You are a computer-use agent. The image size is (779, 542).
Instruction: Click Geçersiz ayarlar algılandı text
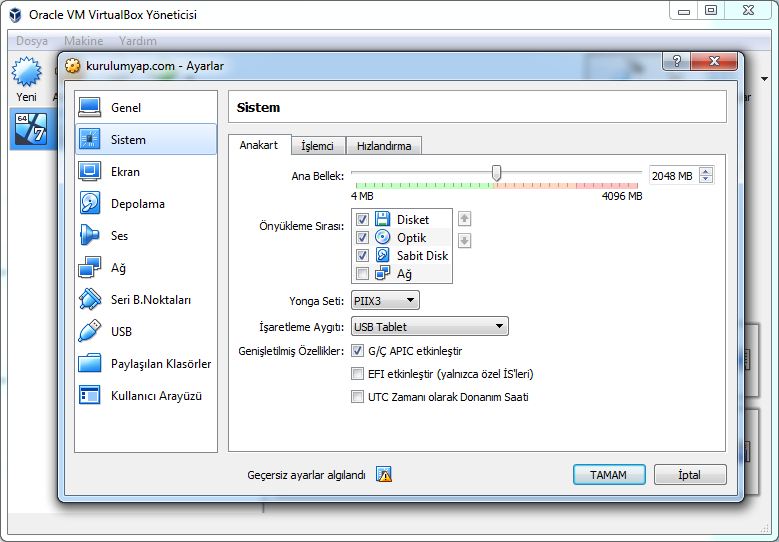point(307,475)
